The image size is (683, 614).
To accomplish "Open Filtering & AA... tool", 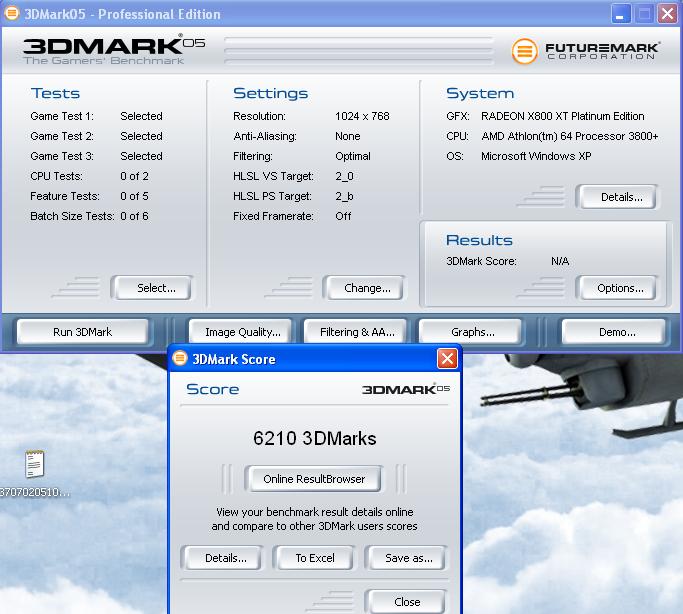I will 355,332.
